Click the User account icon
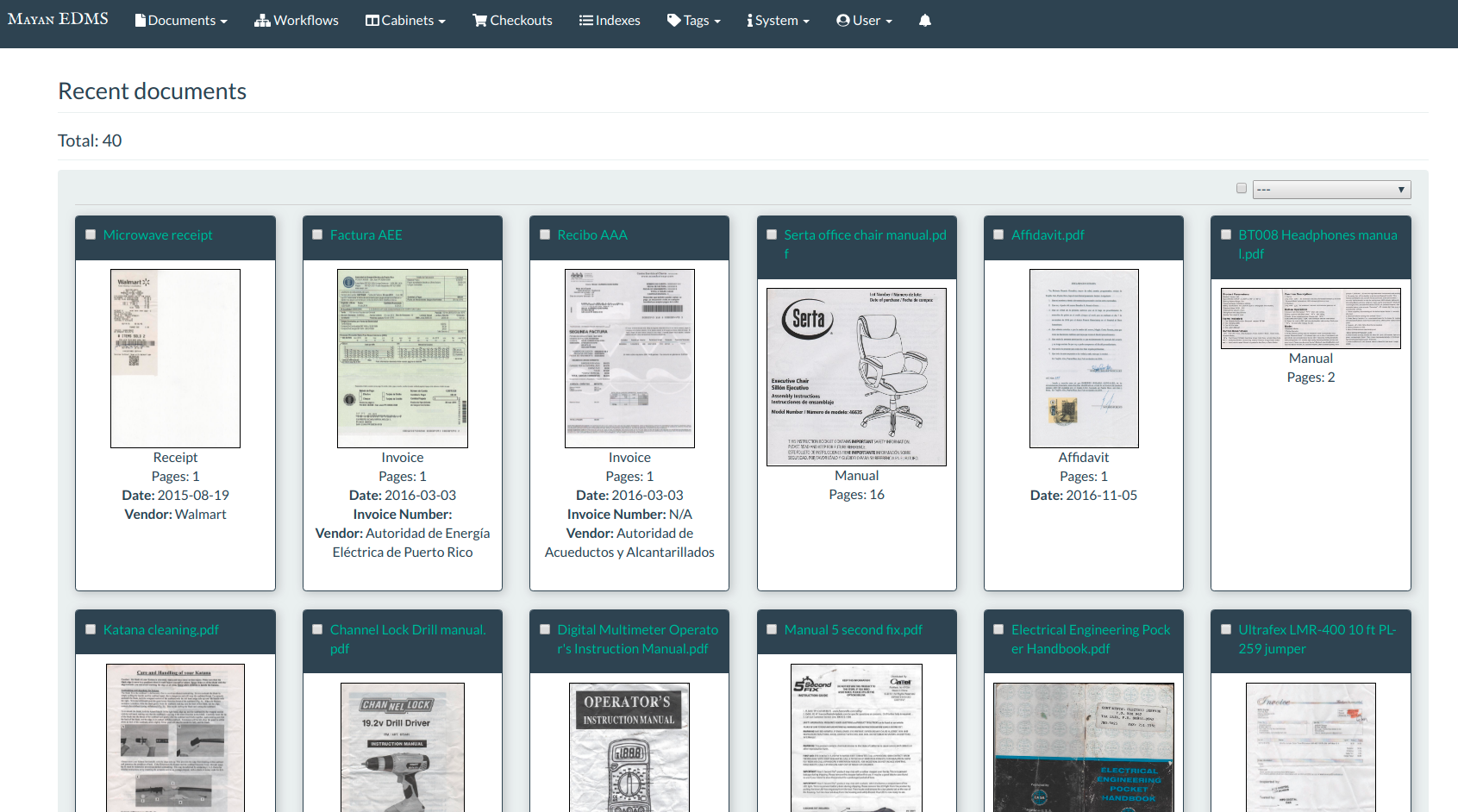This screenshot has width=1458, height=812. point(841,20)
